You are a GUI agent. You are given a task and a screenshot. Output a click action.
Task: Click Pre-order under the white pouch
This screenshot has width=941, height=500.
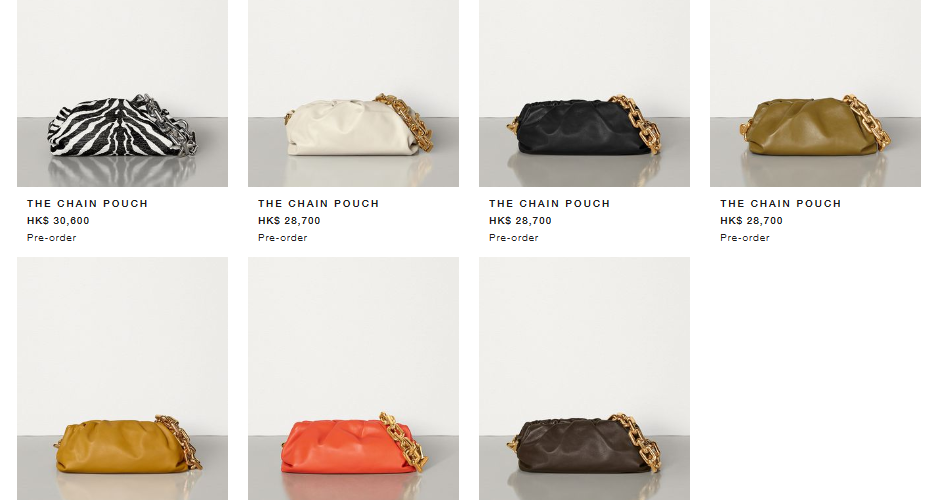point(283,238)
